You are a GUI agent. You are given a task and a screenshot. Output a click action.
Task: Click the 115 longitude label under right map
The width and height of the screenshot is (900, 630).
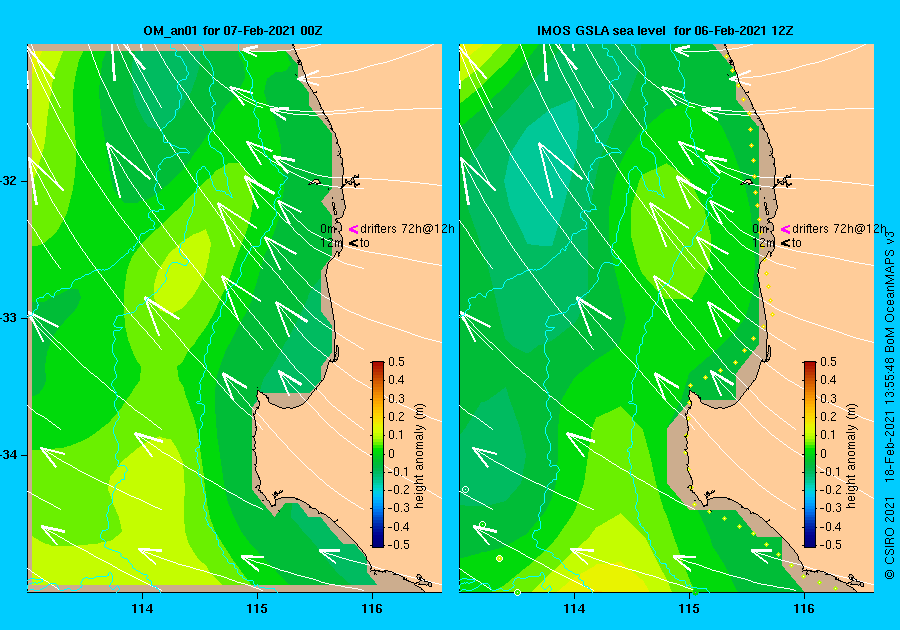(689, 609)
